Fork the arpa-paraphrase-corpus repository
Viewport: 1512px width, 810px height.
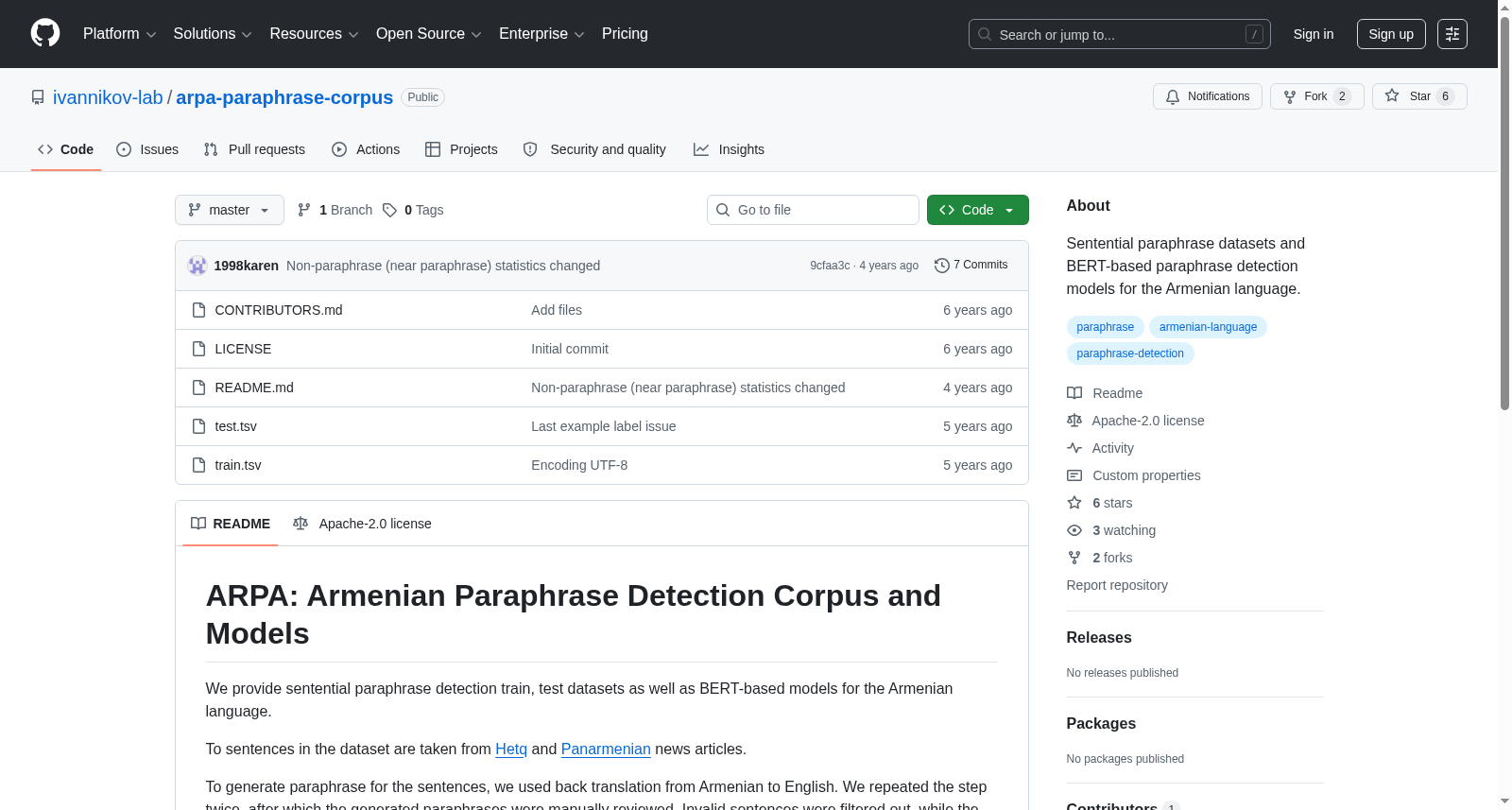(x=1316, y=96)
